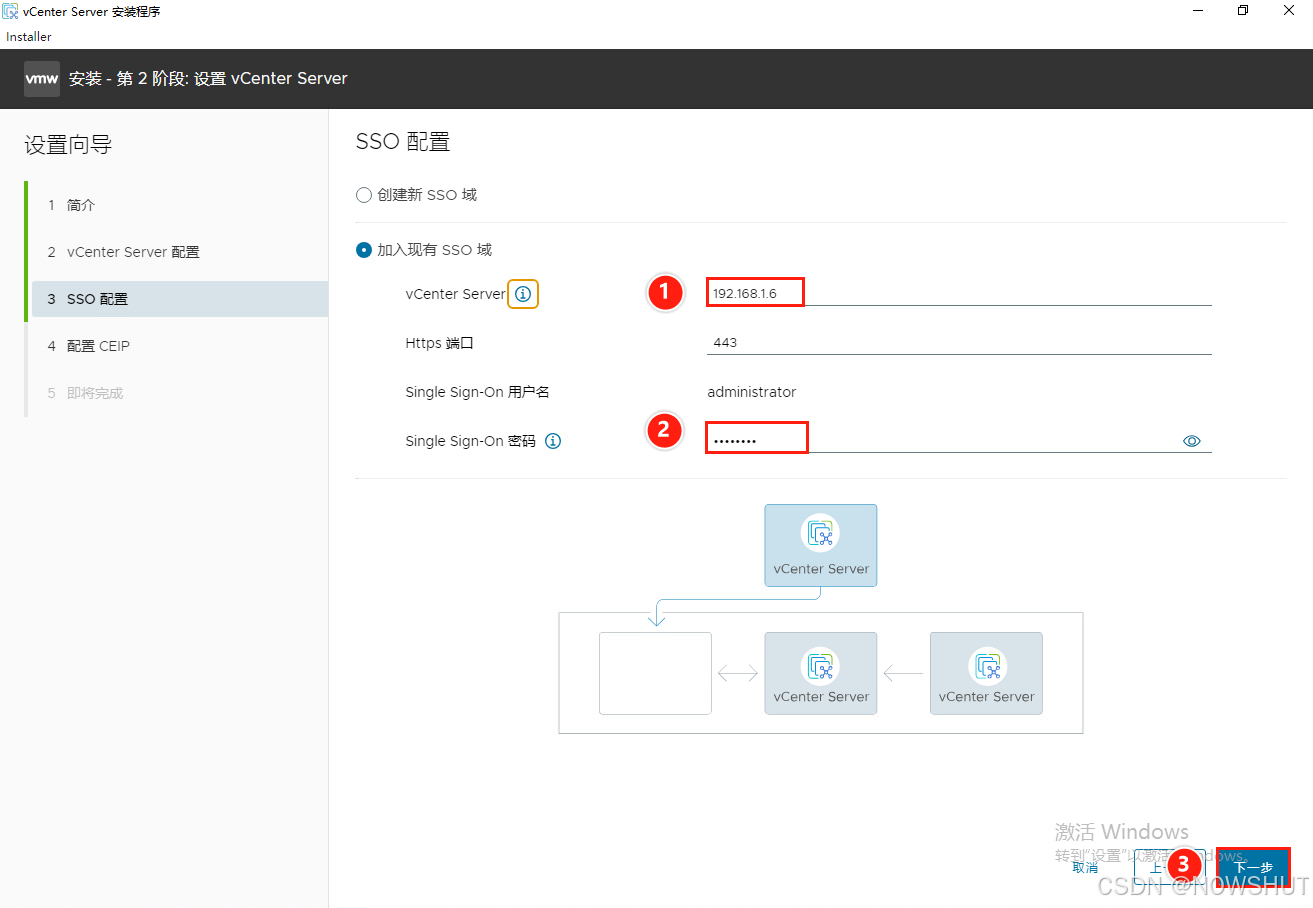Restore the window with the restore button
Screen dimensions: 1313x908
[1243, 11]
